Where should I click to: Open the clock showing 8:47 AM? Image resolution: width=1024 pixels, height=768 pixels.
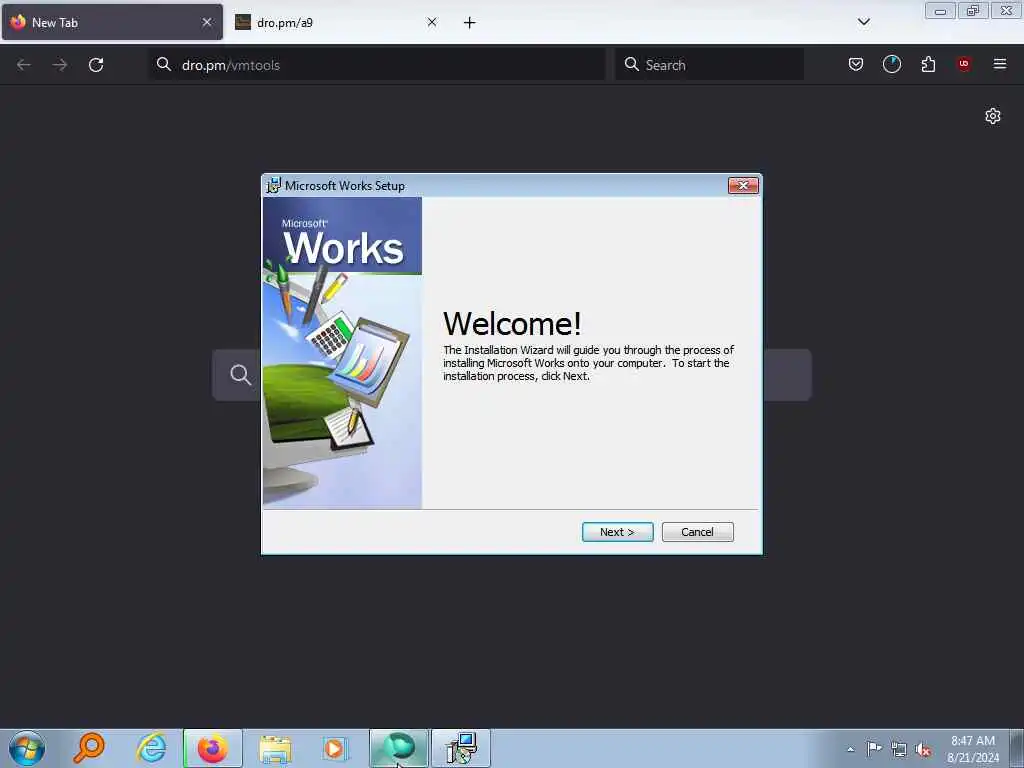click(973, 749)
